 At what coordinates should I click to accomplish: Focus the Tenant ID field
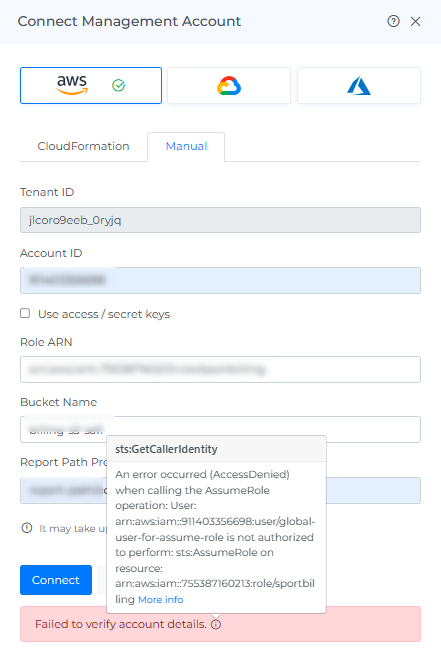click(220, 220)
